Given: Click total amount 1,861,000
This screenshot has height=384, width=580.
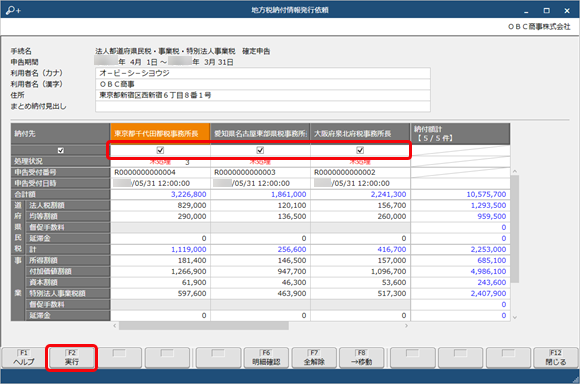Looking at the screenshot, I should pyautogui.click(x=289, y=195).
